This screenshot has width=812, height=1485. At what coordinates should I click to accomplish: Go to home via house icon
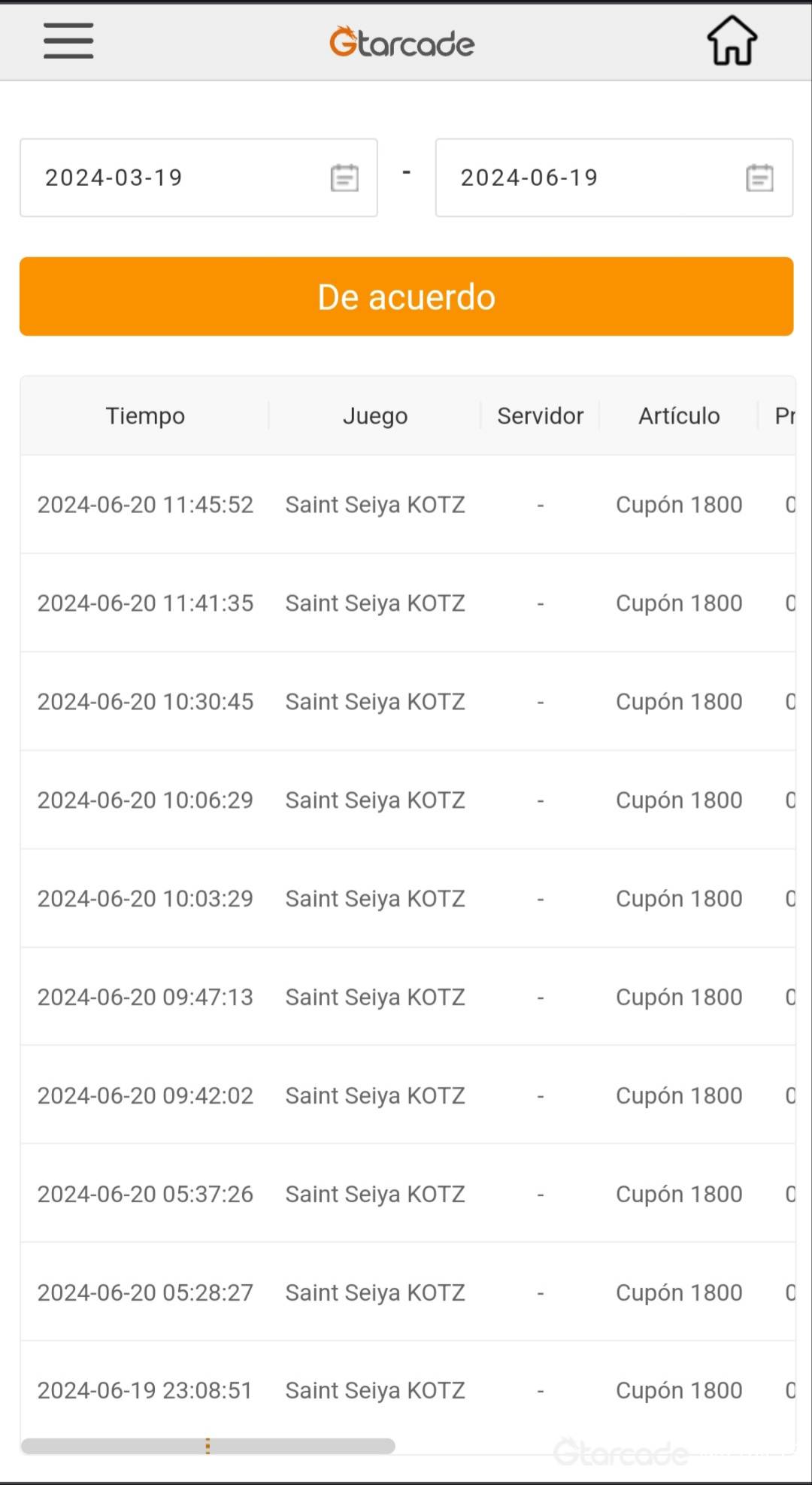[732, 41]
